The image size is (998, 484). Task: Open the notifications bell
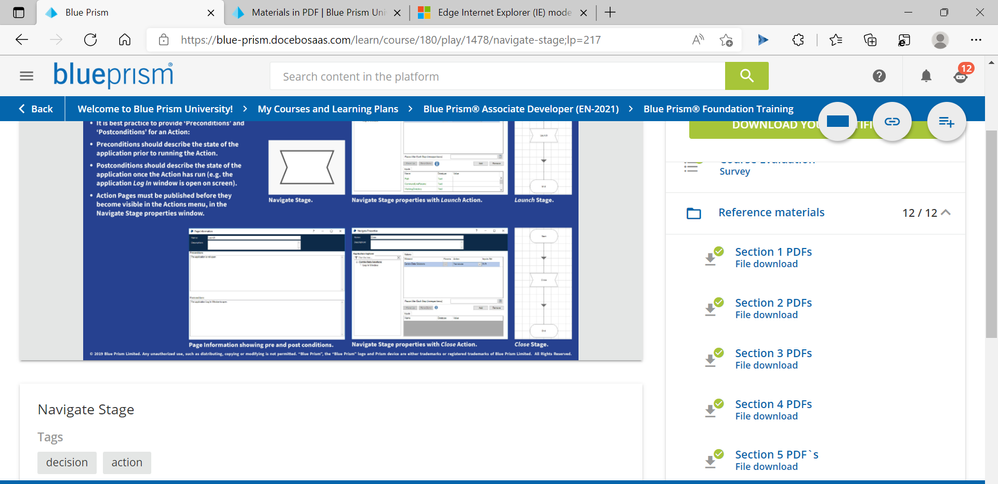926,76
